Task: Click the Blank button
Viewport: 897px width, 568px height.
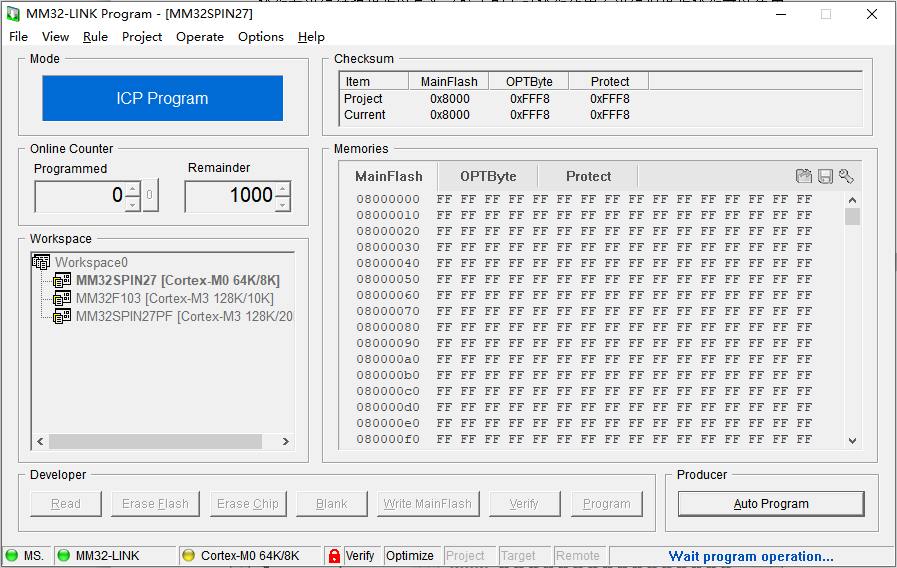Action: pyautogui.click(x=332, y=503)
